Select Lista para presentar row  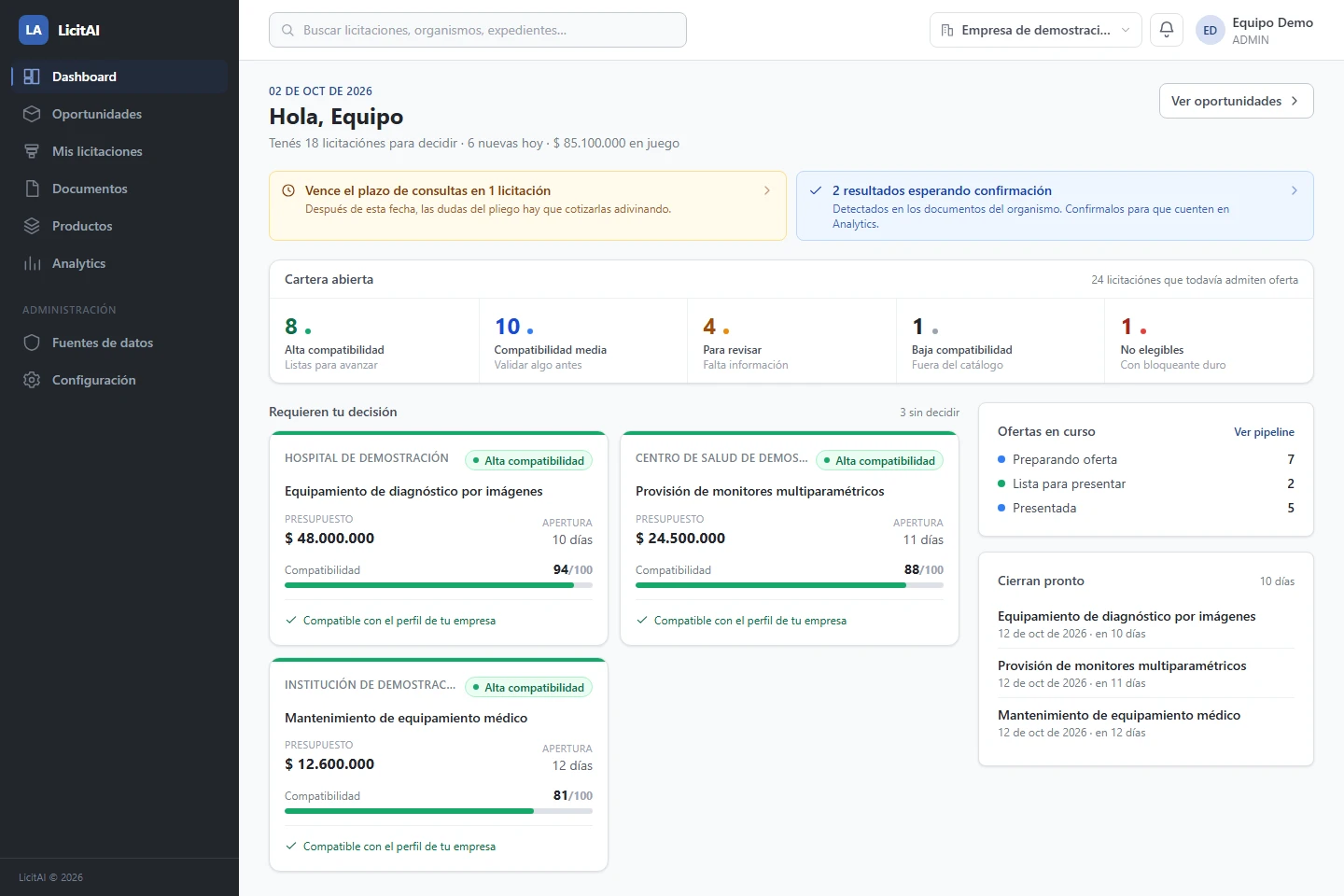point(1146,483)
